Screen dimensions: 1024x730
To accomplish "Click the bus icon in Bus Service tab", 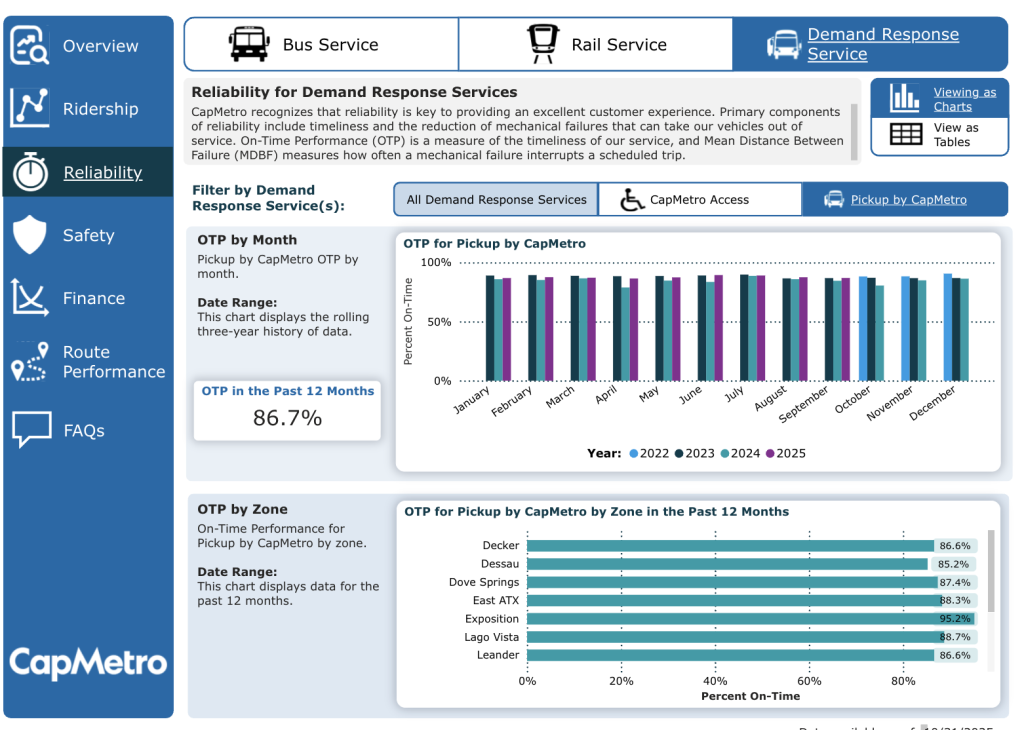I will tap(248, 44).
